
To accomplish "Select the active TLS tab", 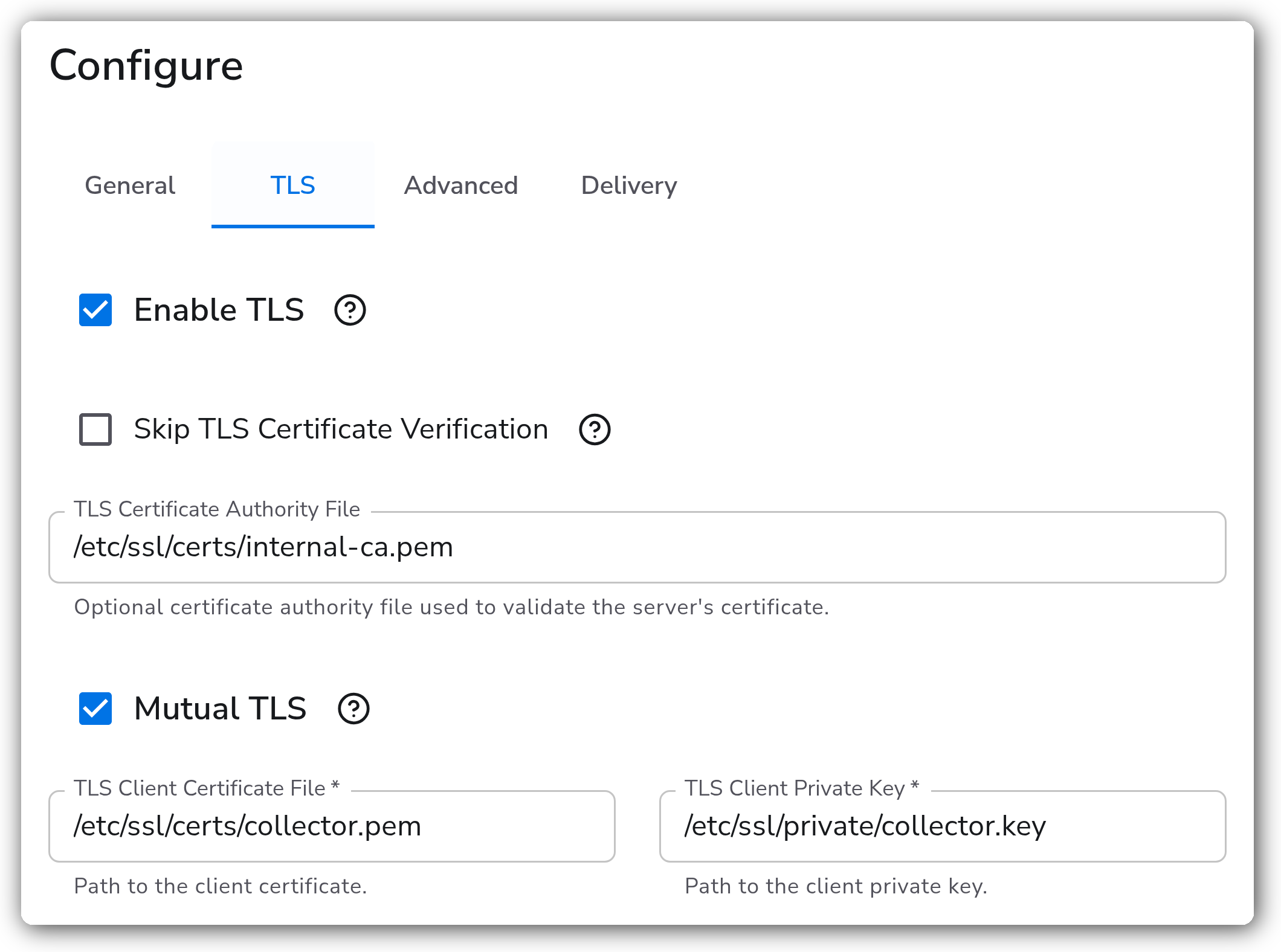I will [x=293, y=185].
